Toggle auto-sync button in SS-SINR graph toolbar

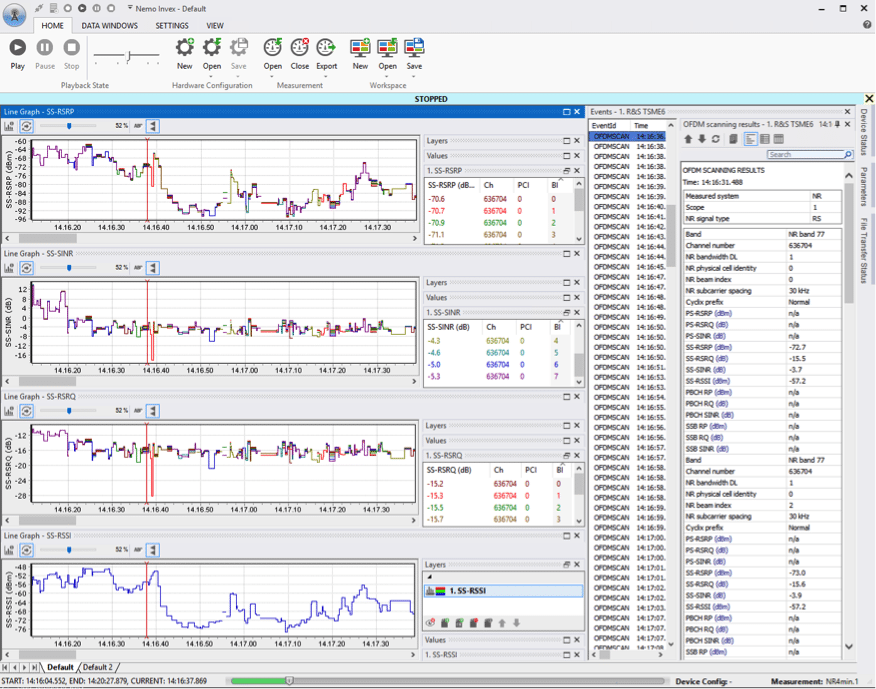coord(26,268)
